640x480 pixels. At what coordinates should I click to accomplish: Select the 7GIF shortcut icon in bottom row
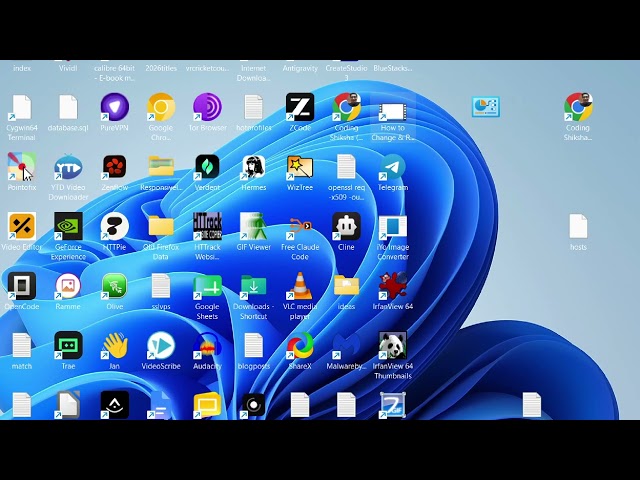pos(393,405)
